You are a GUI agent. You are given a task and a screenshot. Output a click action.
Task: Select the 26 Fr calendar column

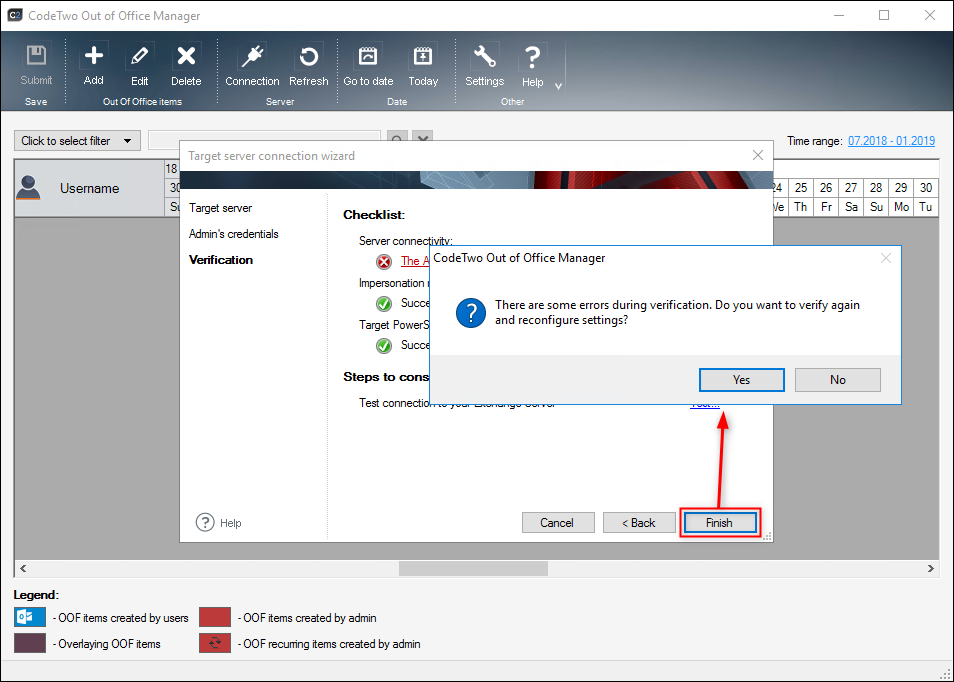point(826,197)
